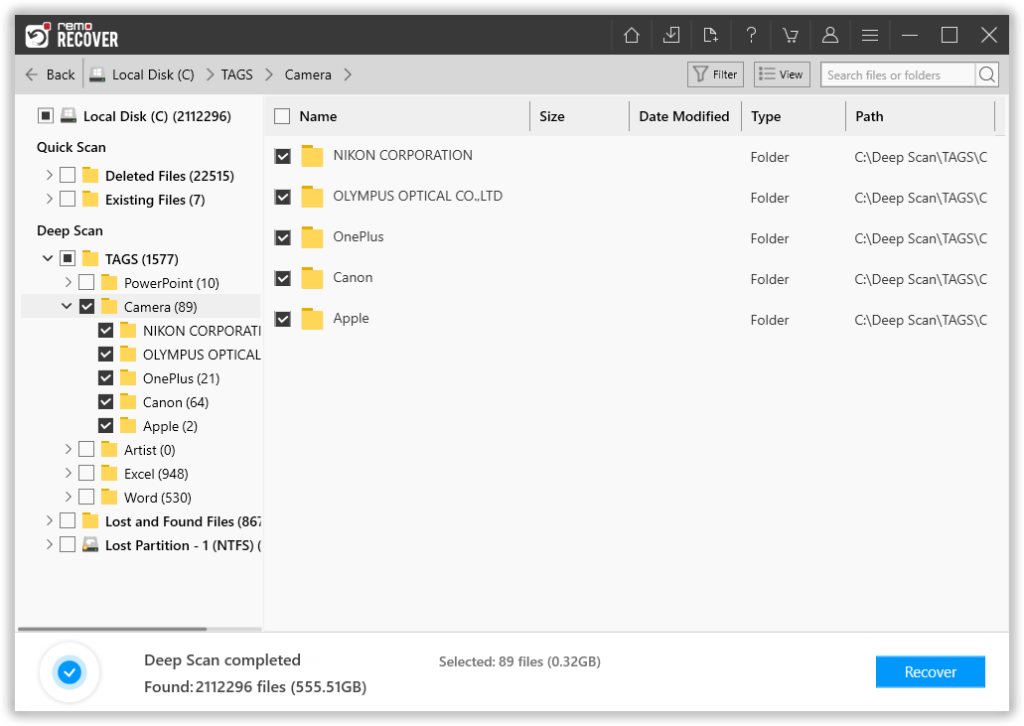Screen dimensions: 1024x726
Task: Uncheck OLYMPUS OPTICAL CO.,LTD in the file list
Action: pyautogui.click(x=283, y=197)
